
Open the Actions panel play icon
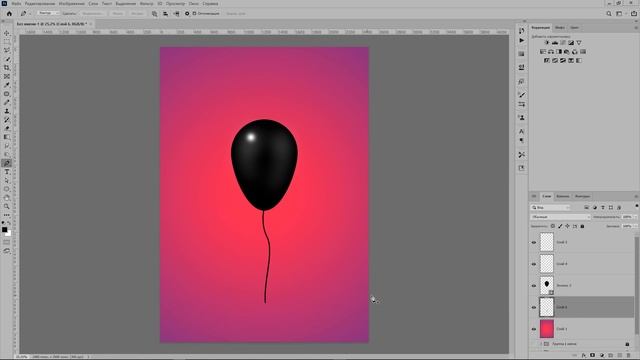pos(522,40)
